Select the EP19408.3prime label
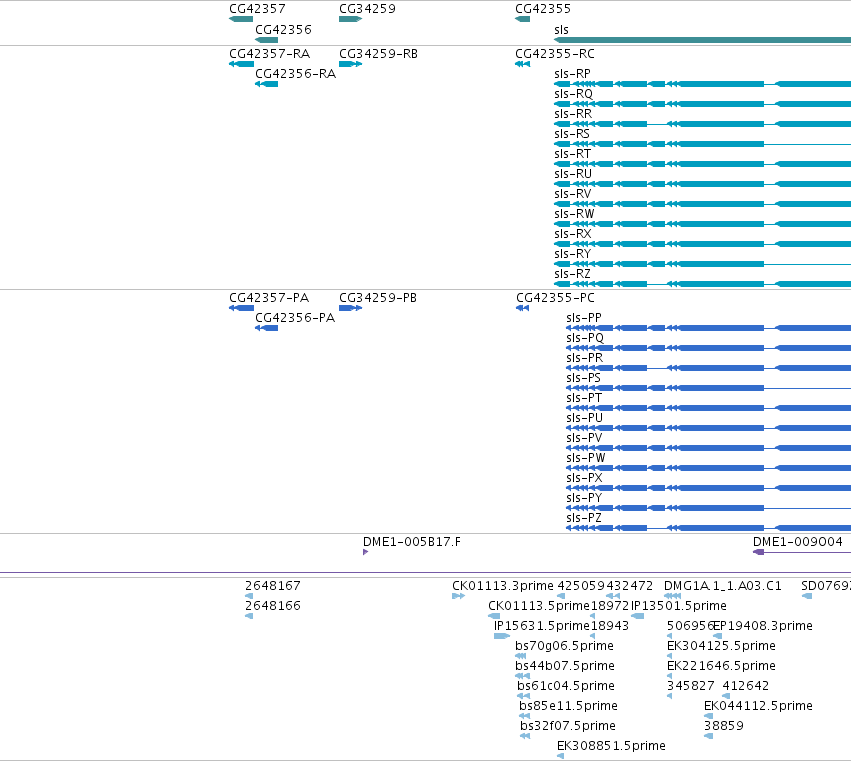 click(x=763, y=626)
